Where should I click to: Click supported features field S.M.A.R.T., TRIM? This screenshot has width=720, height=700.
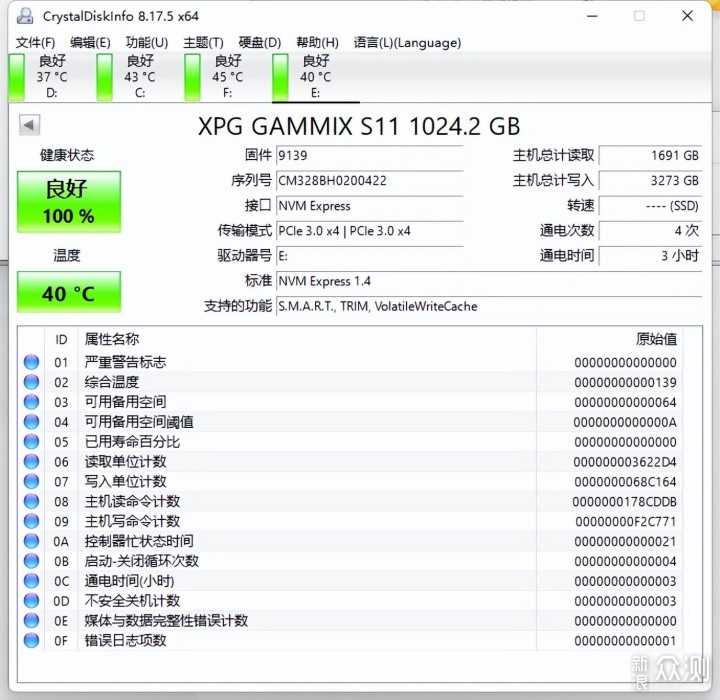tap(489, 306)
